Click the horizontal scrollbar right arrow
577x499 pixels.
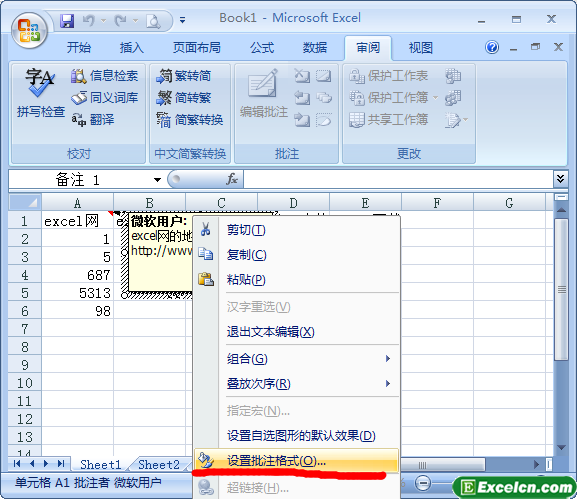pos(537,465)
